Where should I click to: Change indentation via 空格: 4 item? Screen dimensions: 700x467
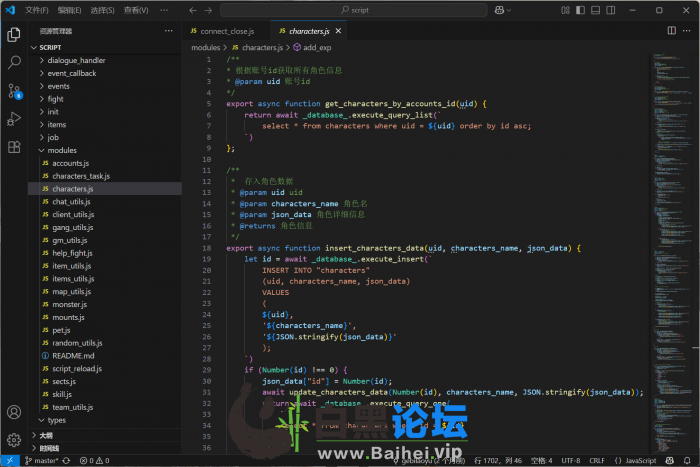pos(542,460)
